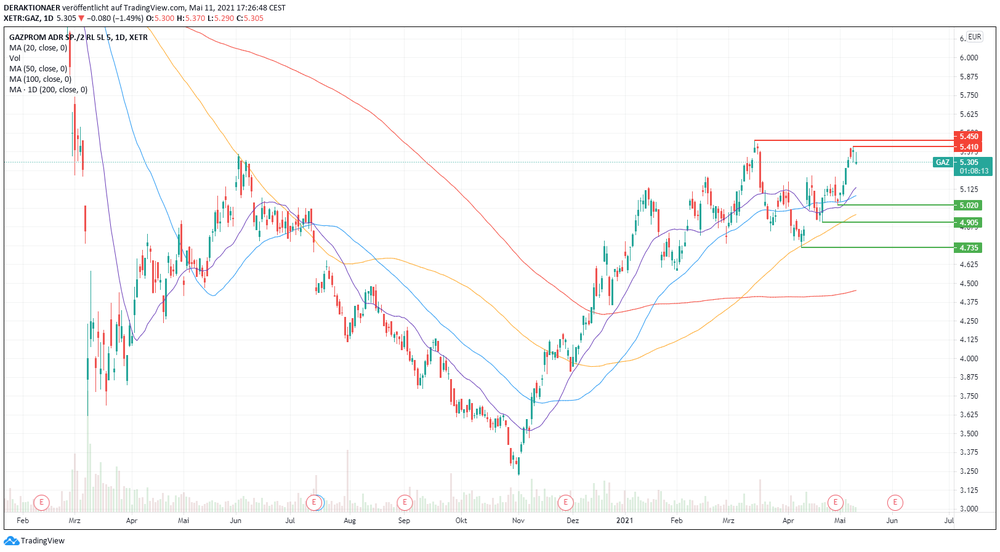Select the red 5.410 resistance price label

968,147
